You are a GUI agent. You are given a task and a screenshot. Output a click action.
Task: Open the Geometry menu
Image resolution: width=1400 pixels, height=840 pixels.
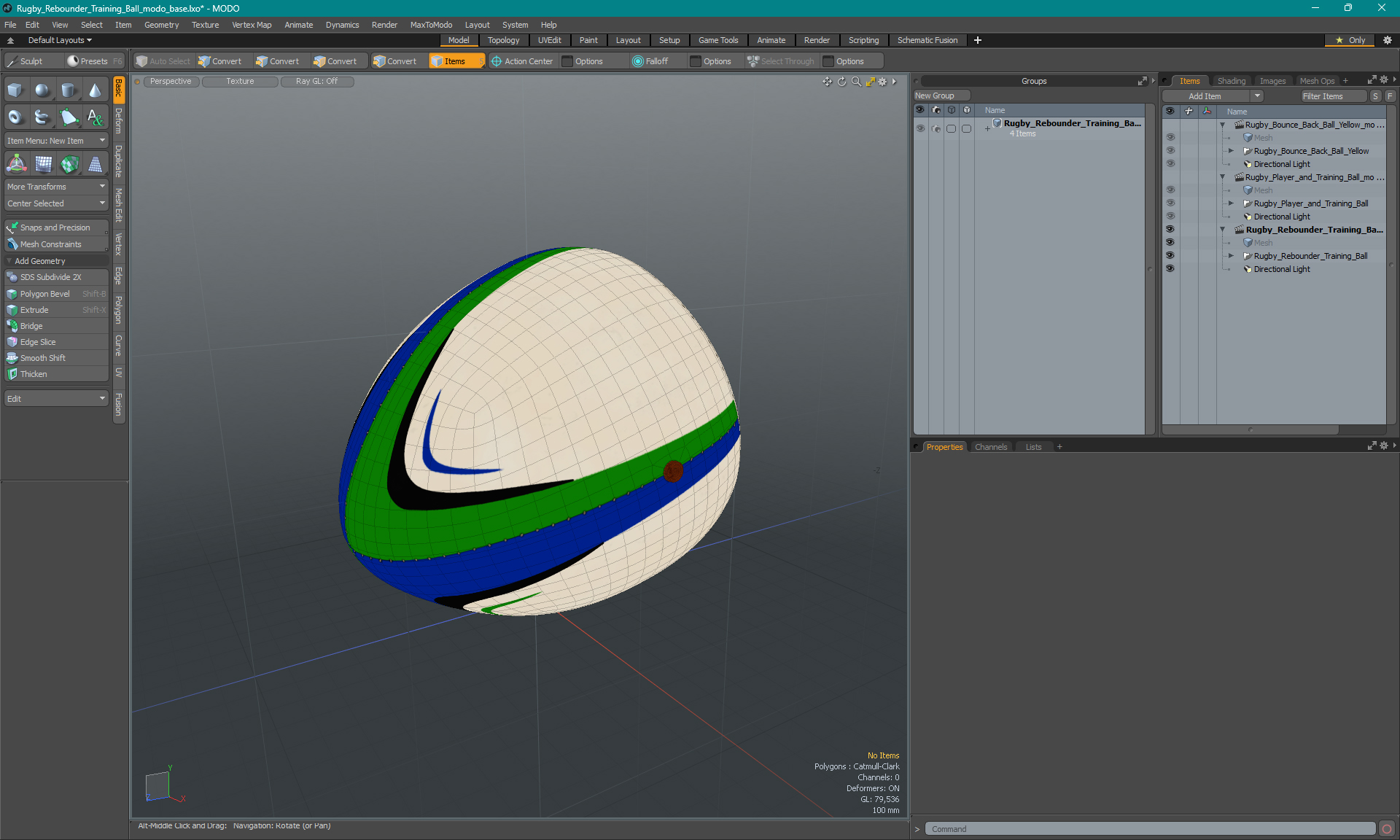[161, 25]
